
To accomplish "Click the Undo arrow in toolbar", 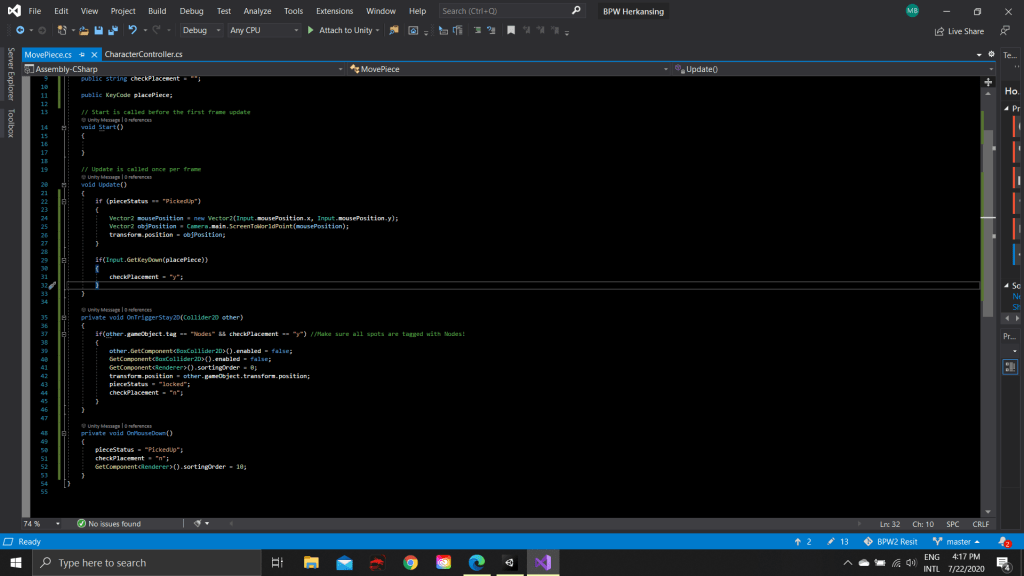I will 132,31.
